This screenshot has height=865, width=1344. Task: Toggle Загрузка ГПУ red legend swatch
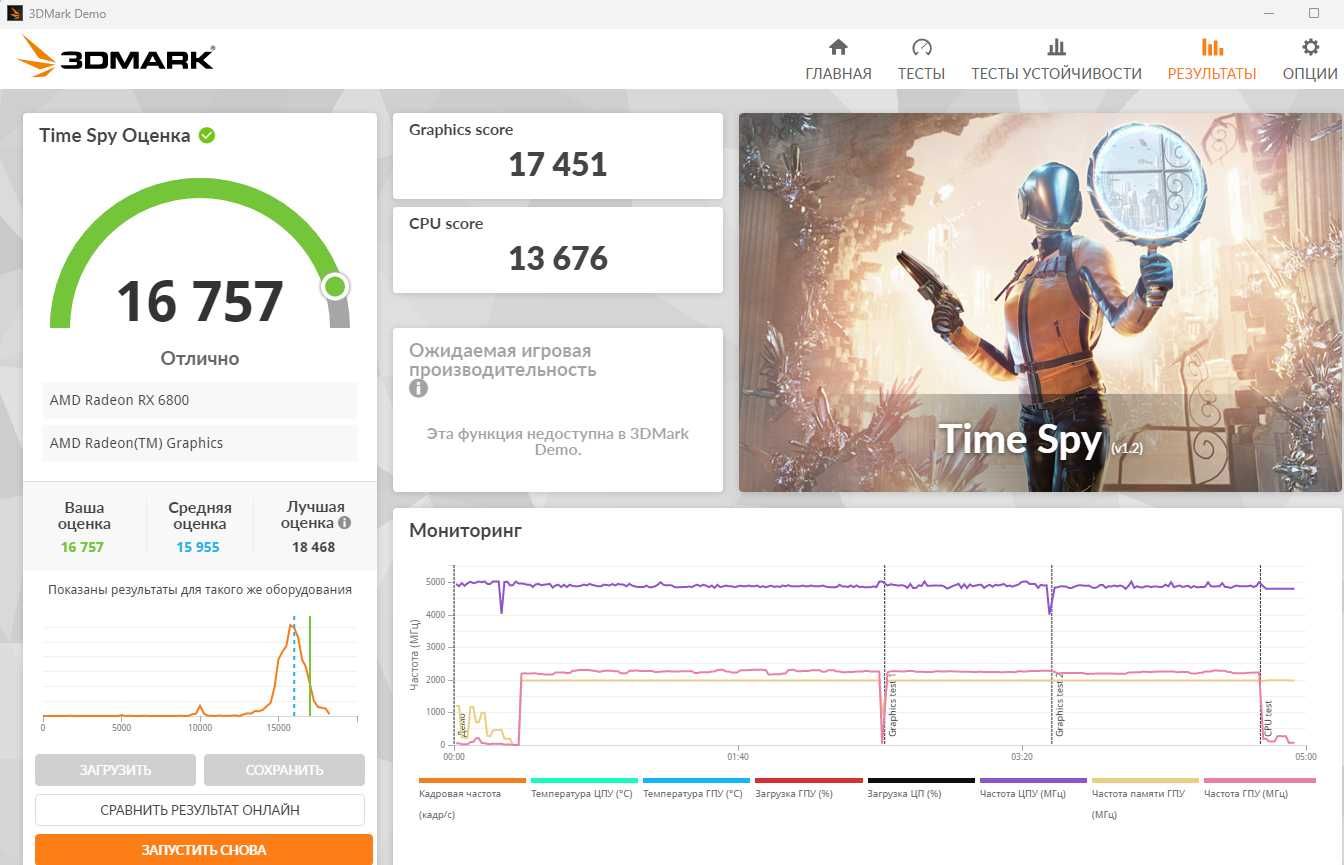(808, 780)
